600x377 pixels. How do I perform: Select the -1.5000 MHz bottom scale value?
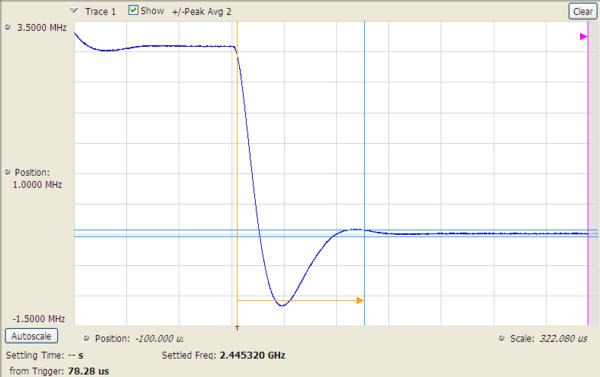(x=39, y=318)
